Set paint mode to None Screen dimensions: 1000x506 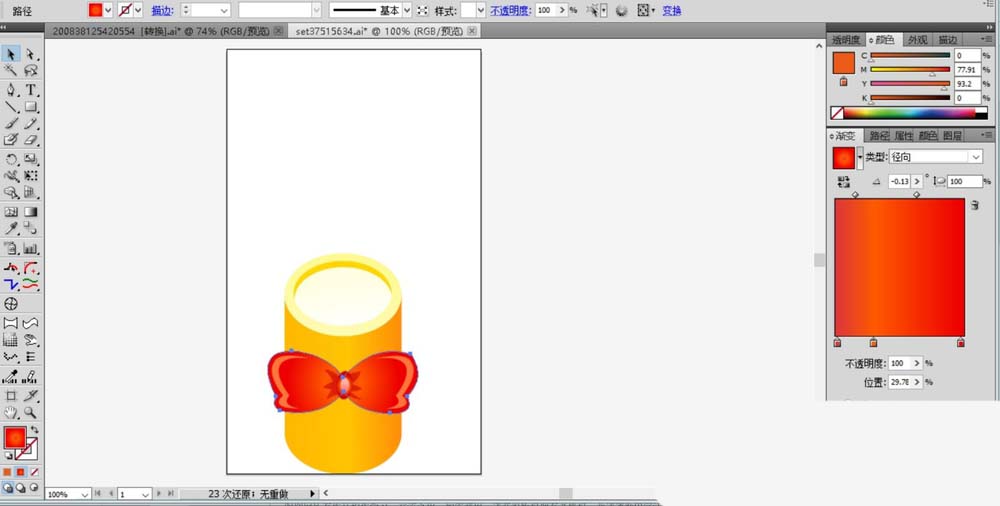click(34, 472)
